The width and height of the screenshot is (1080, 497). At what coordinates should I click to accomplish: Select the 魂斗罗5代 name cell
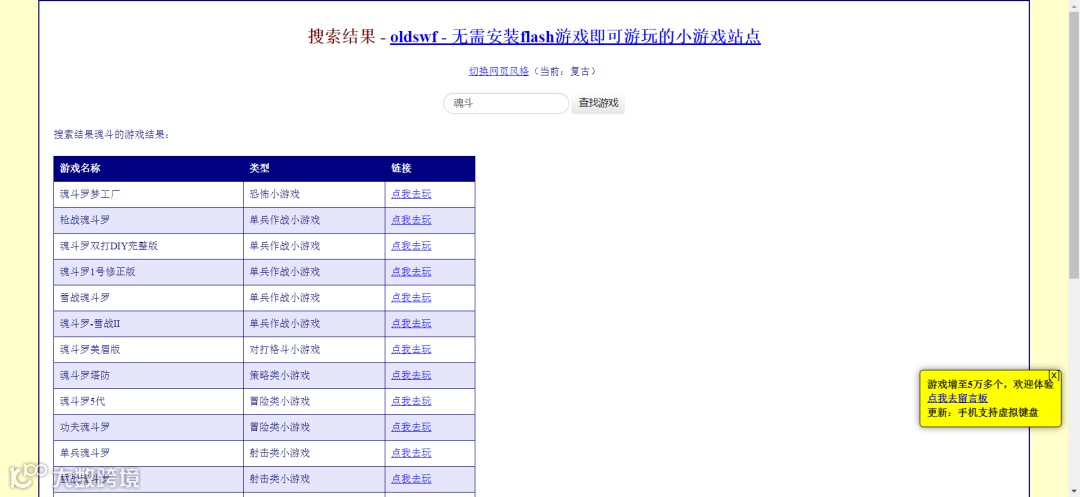click(148, 401)
